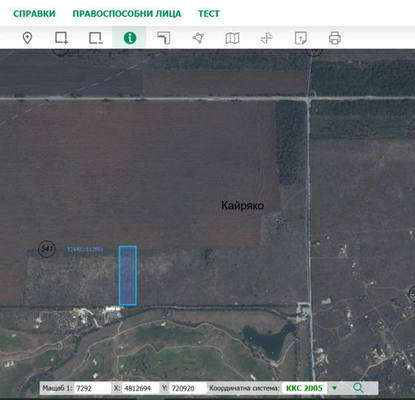Focus the map scale input field
The height and width of the screenshot is (400, 415).
[92, 388]
